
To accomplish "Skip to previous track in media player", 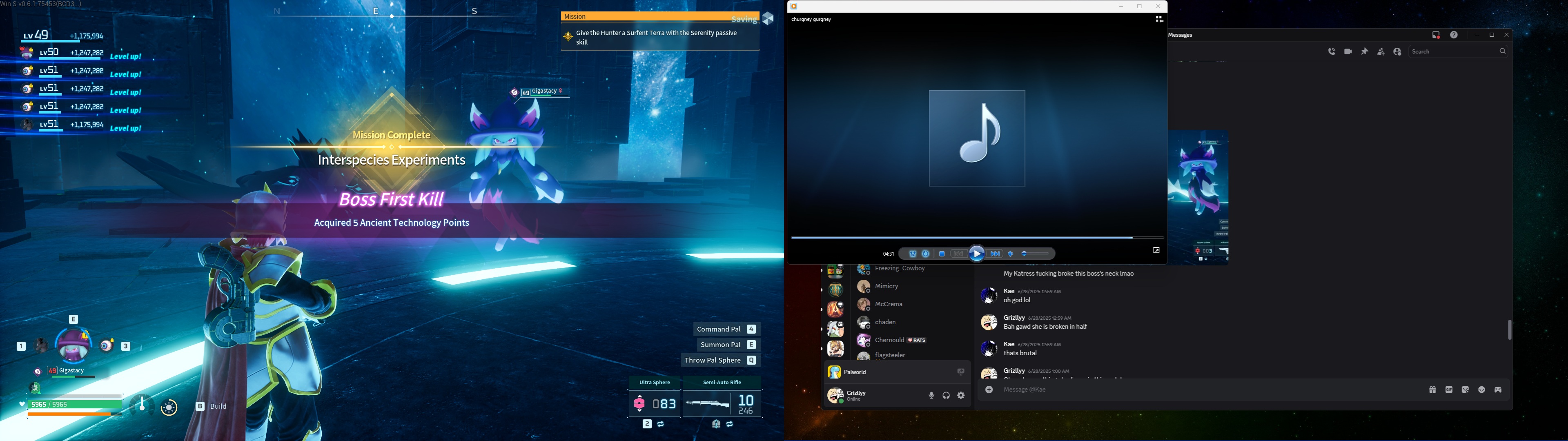I will coord(958,254).
